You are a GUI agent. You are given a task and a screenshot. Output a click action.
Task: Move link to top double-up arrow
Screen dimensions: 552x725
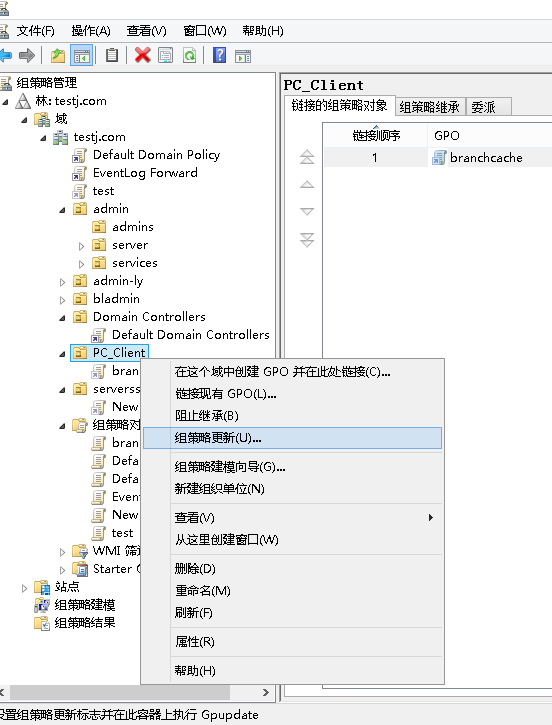tap(307, 157)
